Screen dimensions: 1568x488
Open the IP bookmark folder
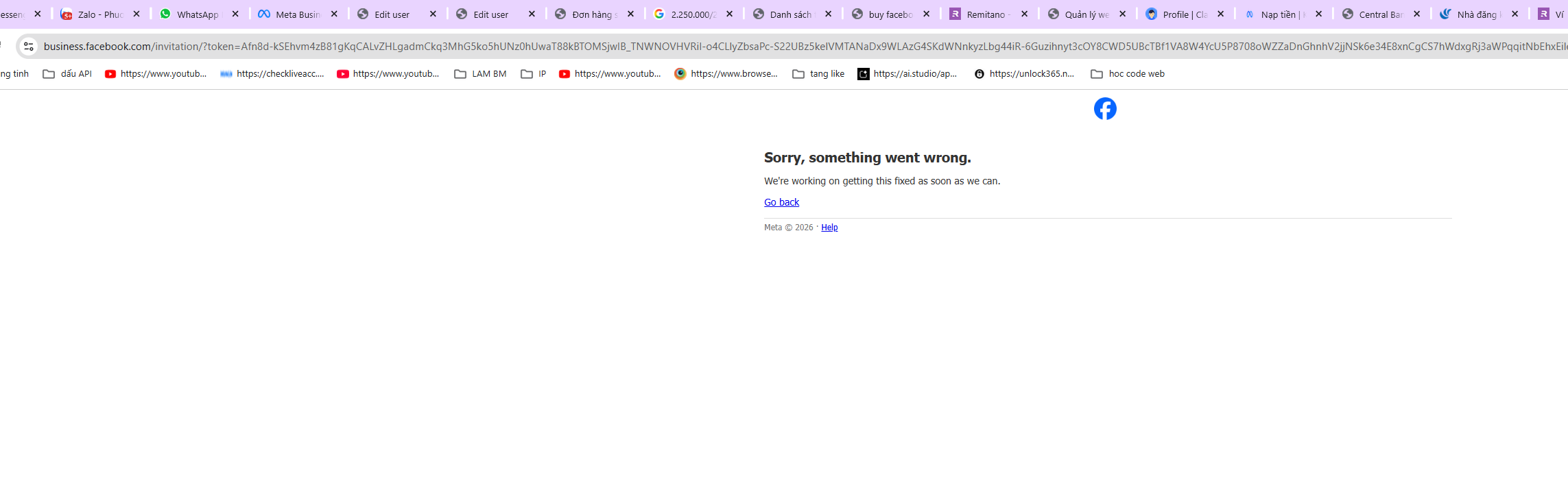click(x=534, y=74)
